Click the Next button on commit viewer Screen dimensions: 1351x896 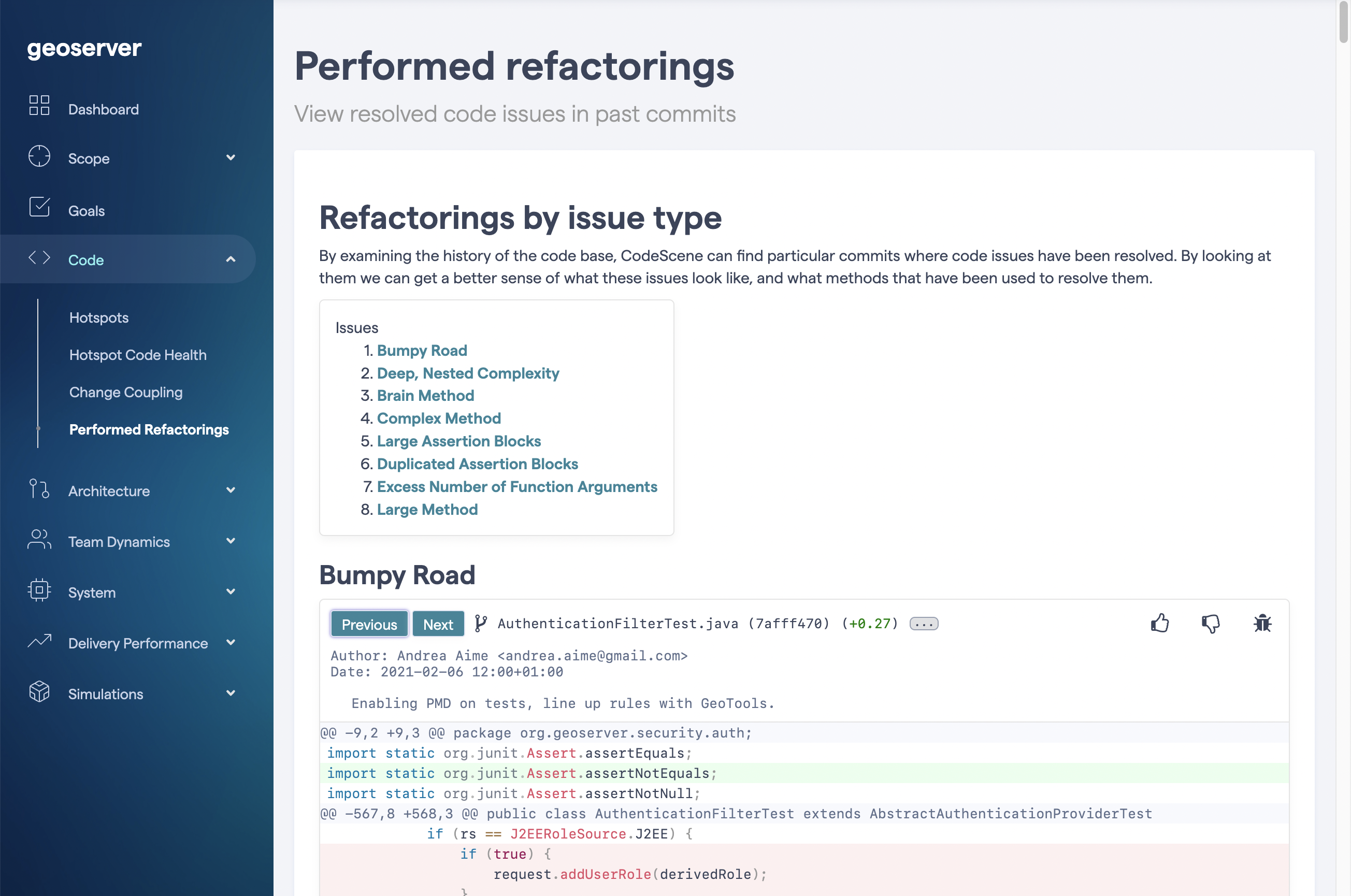coord(437,623)
